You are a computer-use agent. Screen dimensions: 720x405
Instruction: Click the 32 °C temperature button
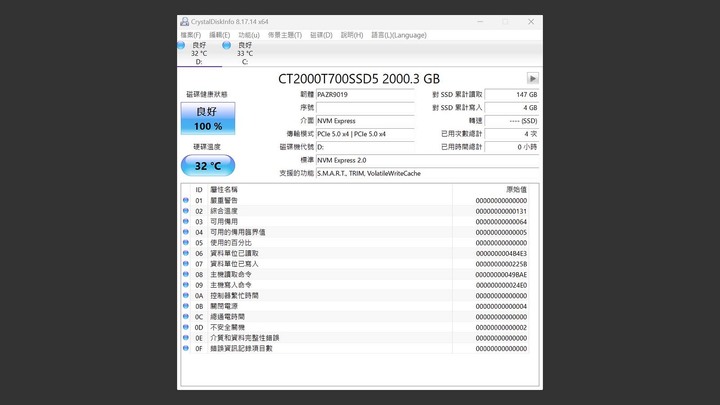208,166
